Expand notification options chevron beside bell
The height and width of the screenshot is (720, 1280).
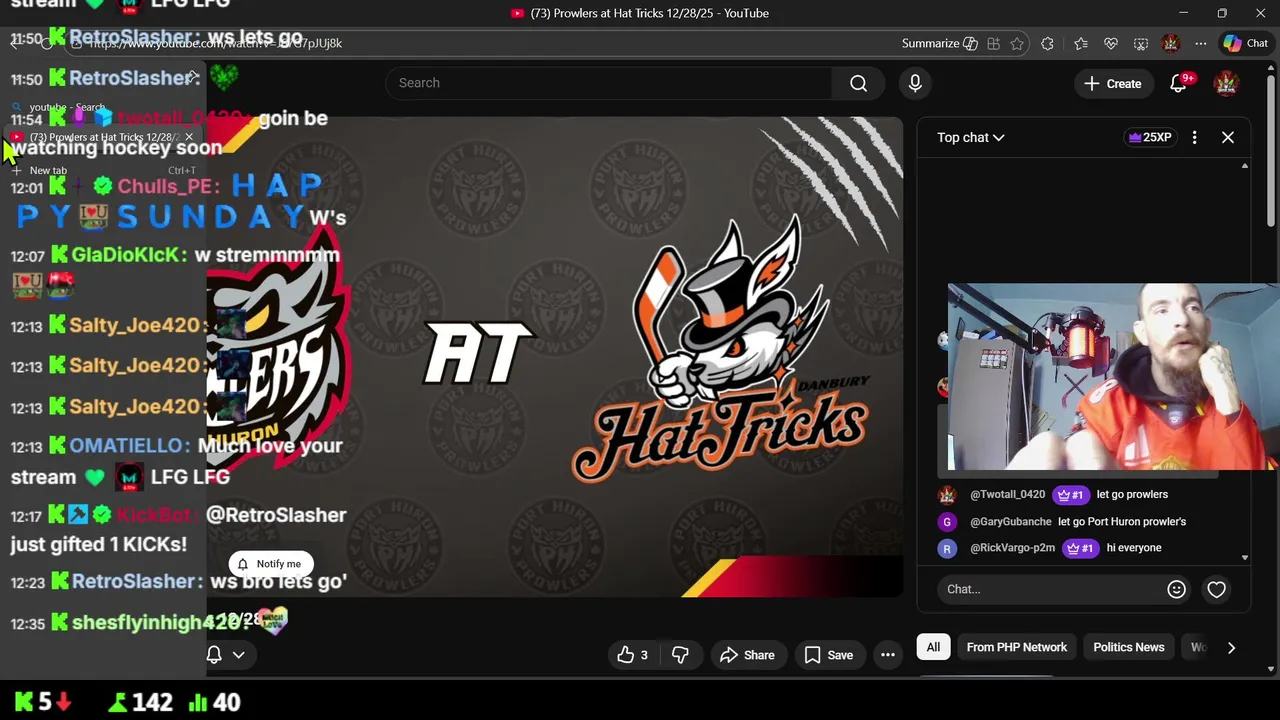coord(238,655)
